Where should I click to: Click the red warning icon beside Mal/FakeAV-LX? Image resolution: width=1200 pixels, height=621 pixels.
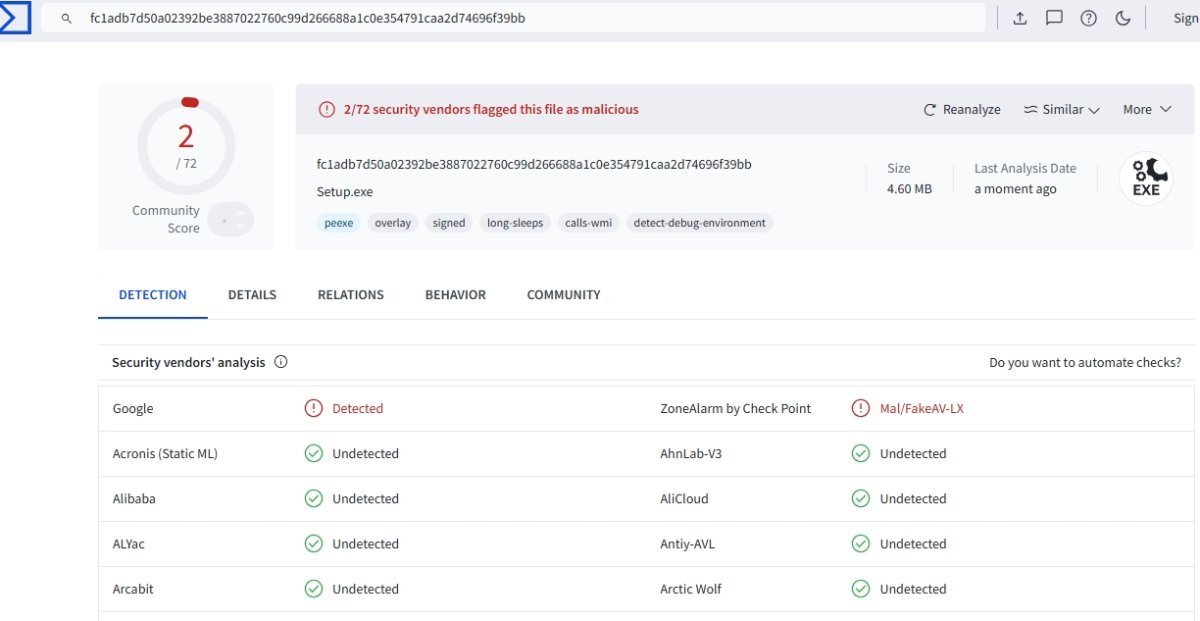click(861, 408)
